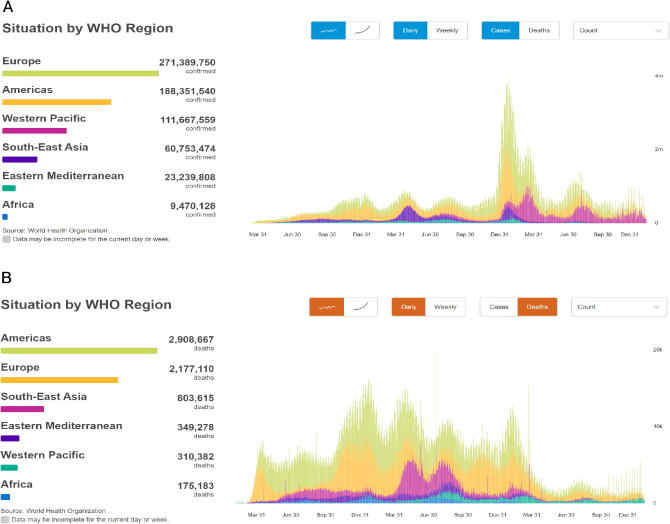Click the 271,389,750 confirmed value
The height and width of the screenshot is (524, 670).
point(187,63)
